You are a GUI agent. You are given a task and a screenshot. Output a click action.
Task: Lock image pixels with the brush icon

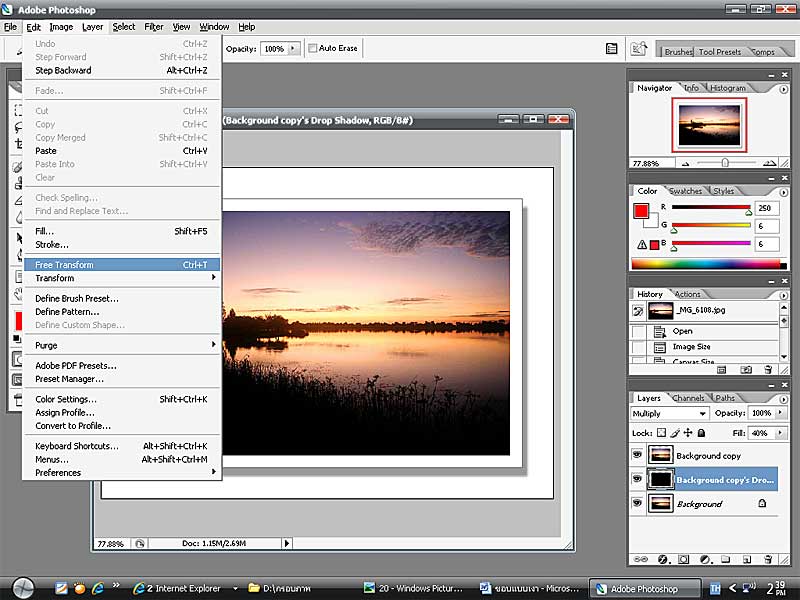(675, 433)
